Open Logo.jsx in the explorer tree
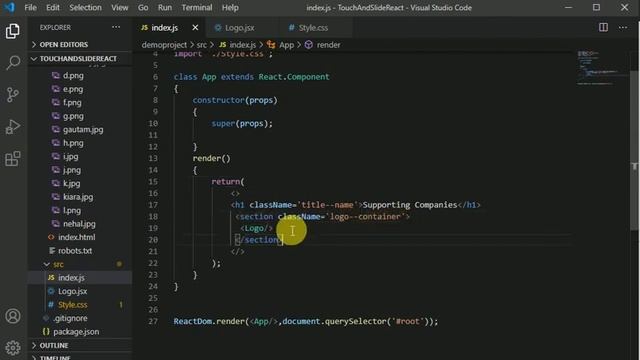The width and height of the screenshot is (640, 360). [x=72, y=291]
